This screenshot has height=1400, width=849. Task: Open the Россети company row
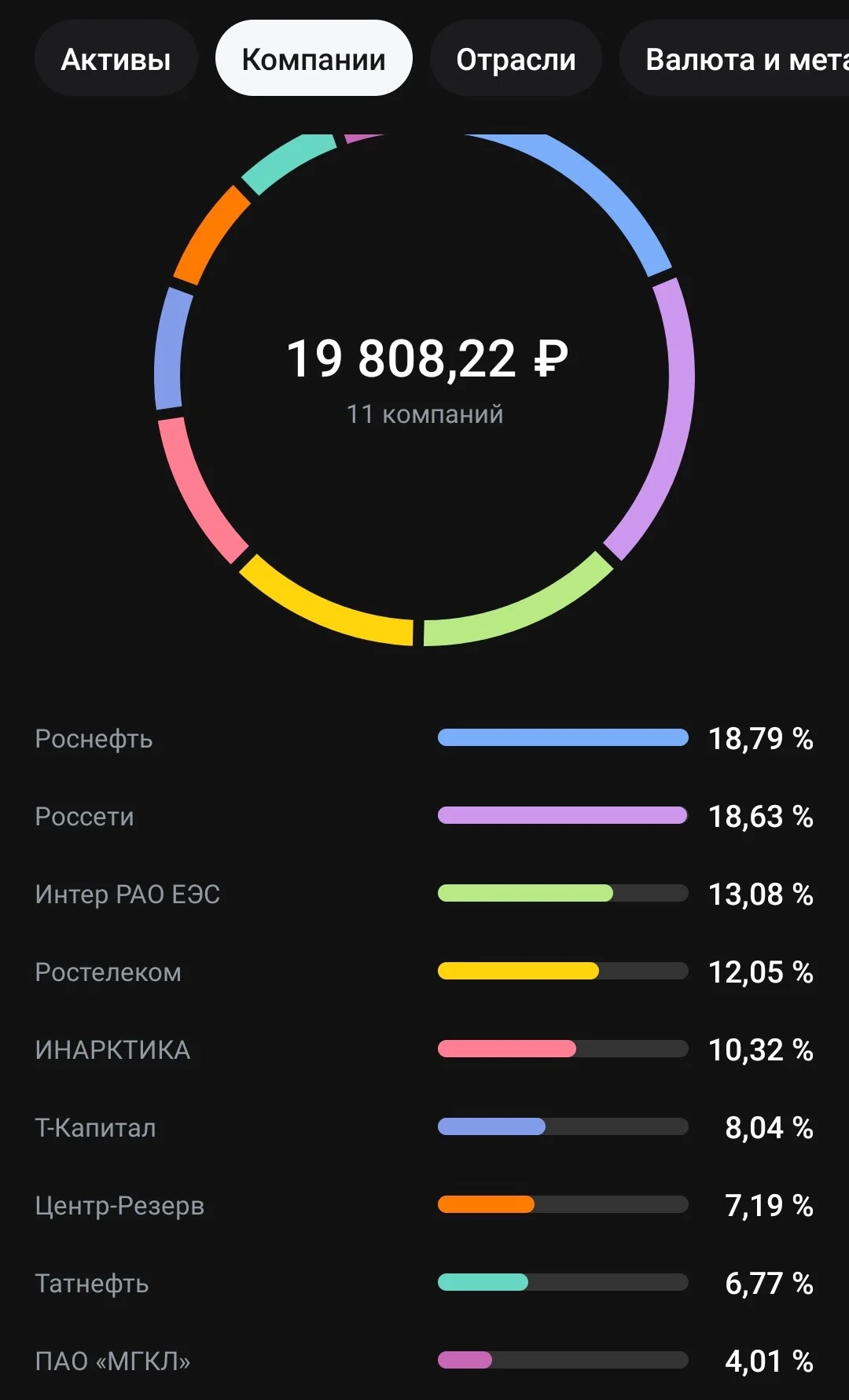[424, 816]
